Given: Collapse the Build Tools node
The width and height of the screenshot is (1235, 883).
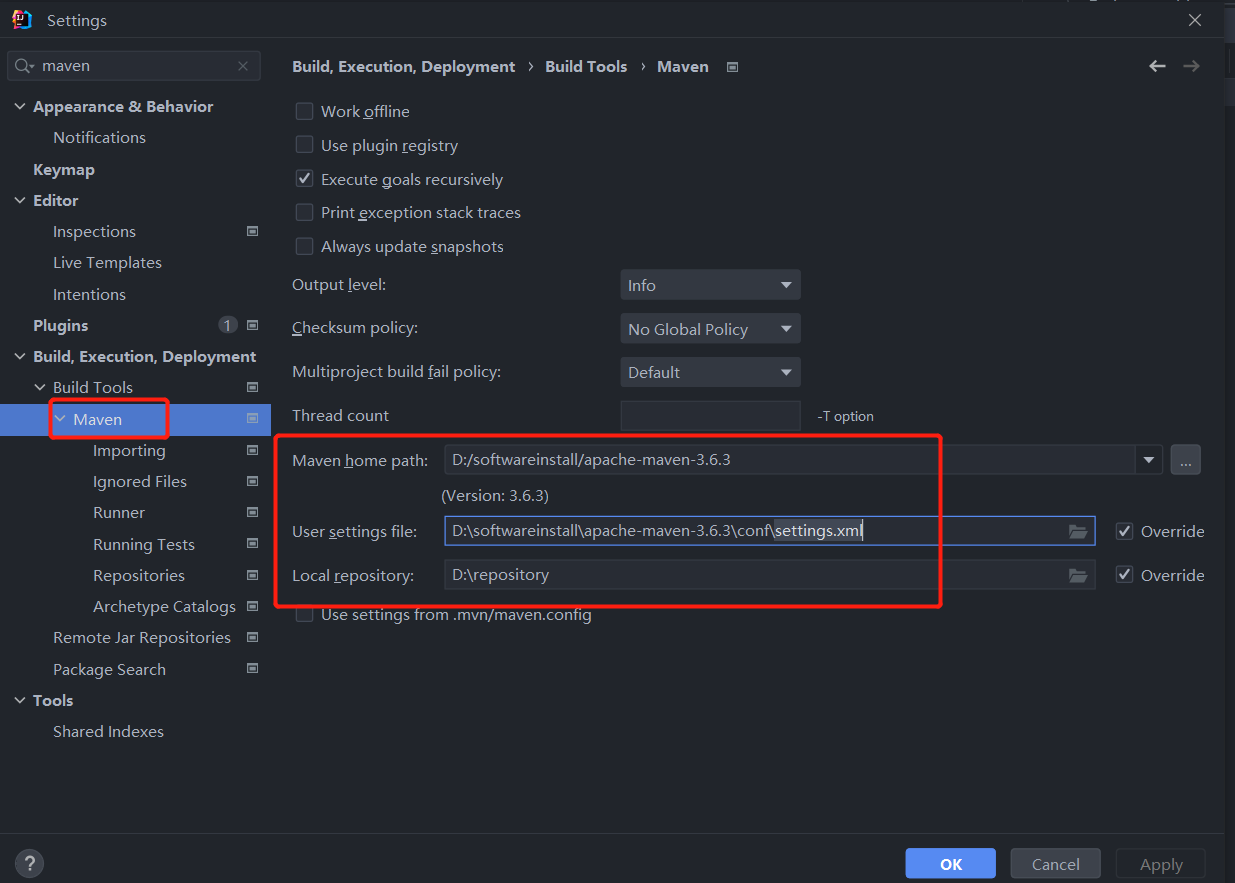Looking at the screenshot, I should 40,387.
